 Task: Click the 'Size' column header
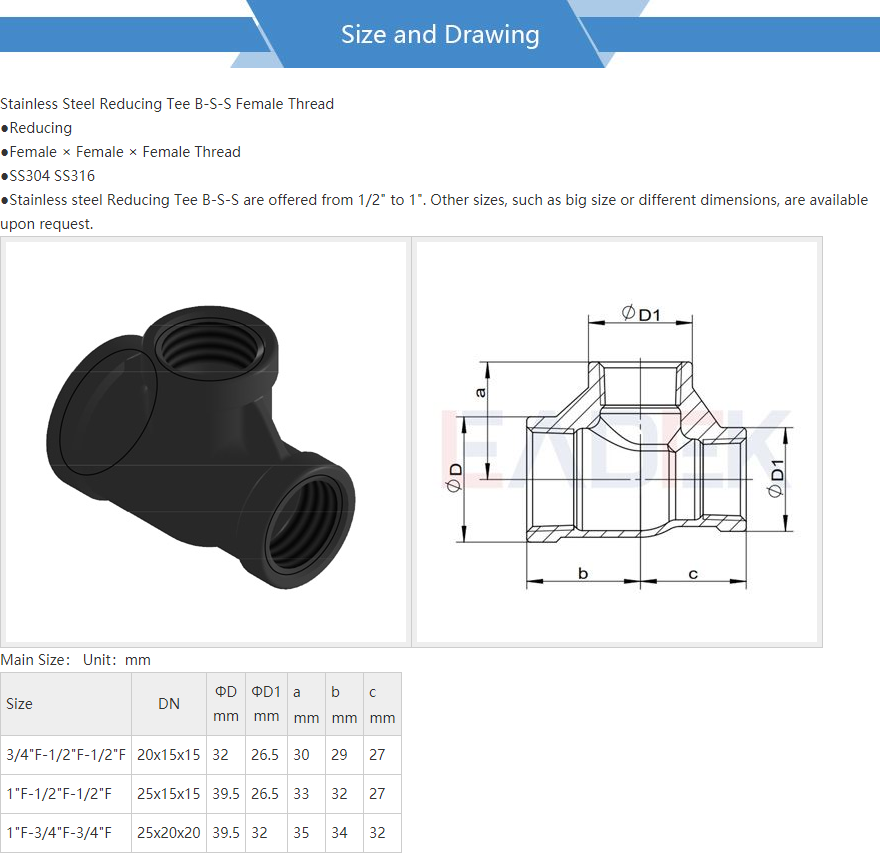(x=66, y=704)
